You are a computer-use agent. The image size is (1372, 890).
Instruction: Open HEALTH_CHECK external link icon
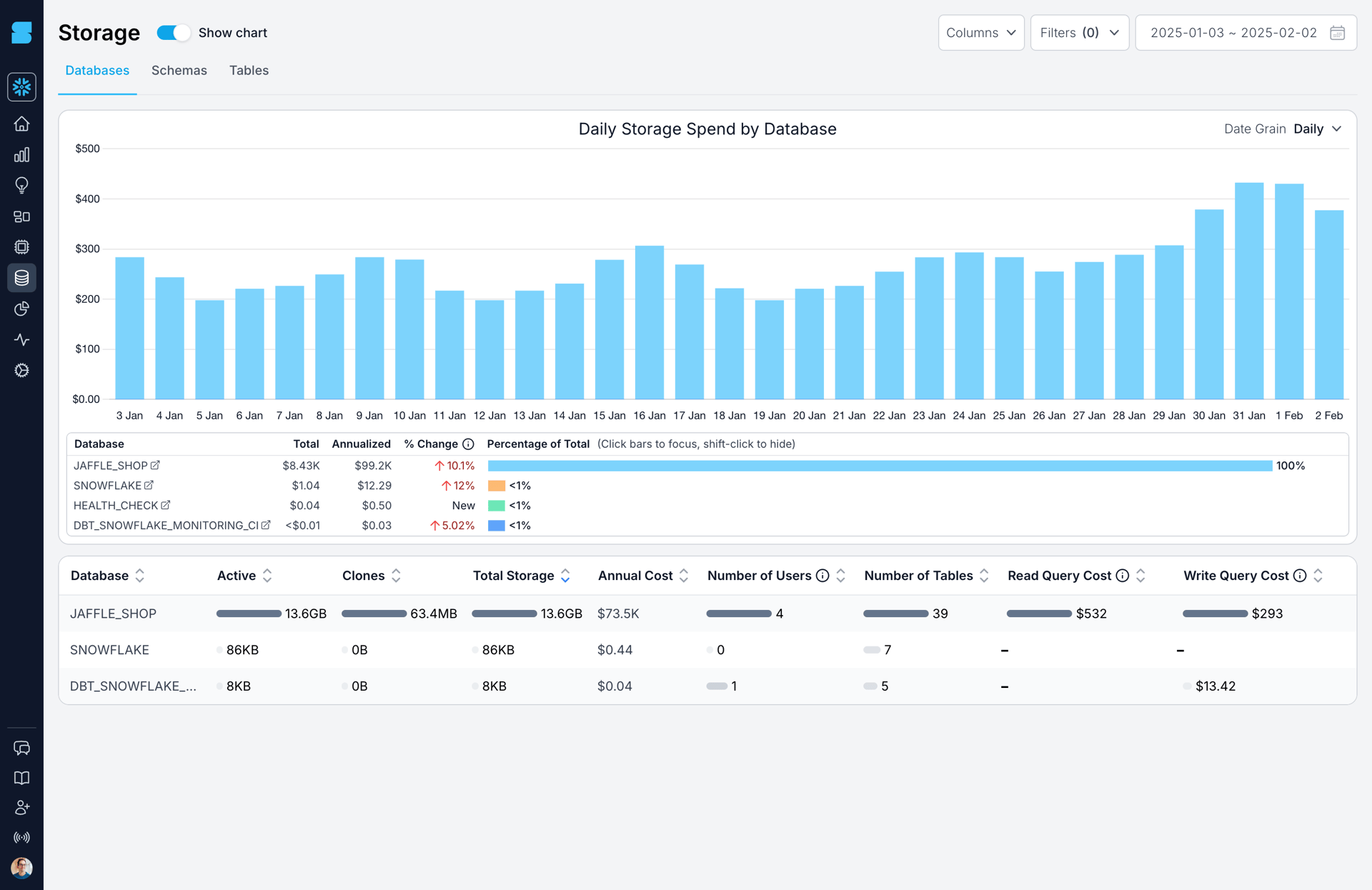tap(165, 505)
